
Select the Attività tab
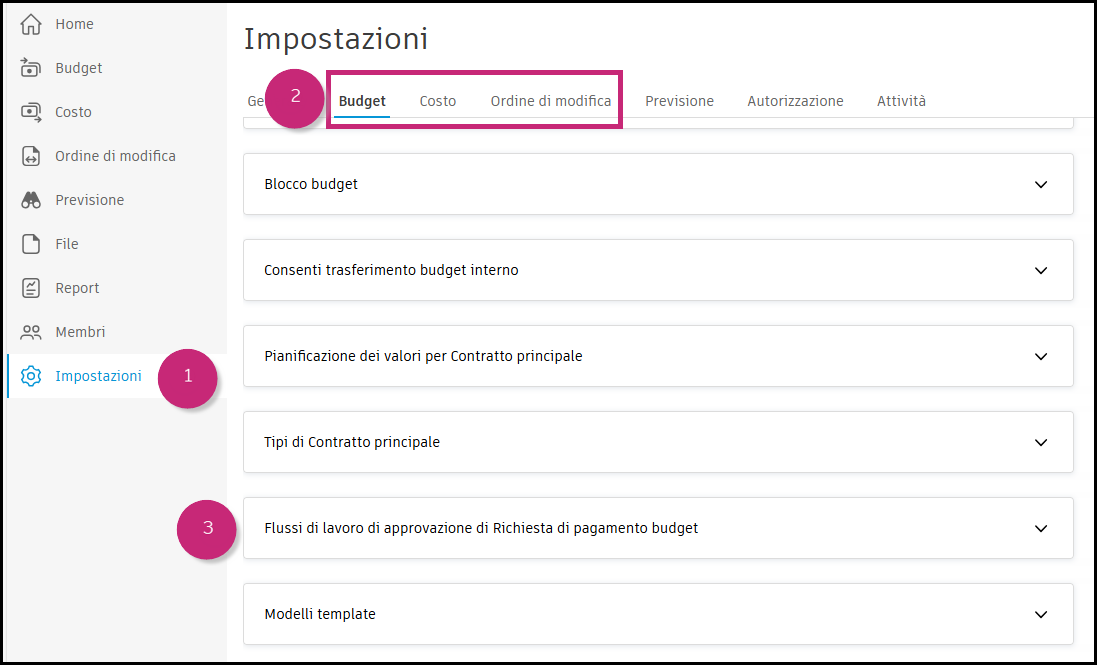click(x=900, y=100)
